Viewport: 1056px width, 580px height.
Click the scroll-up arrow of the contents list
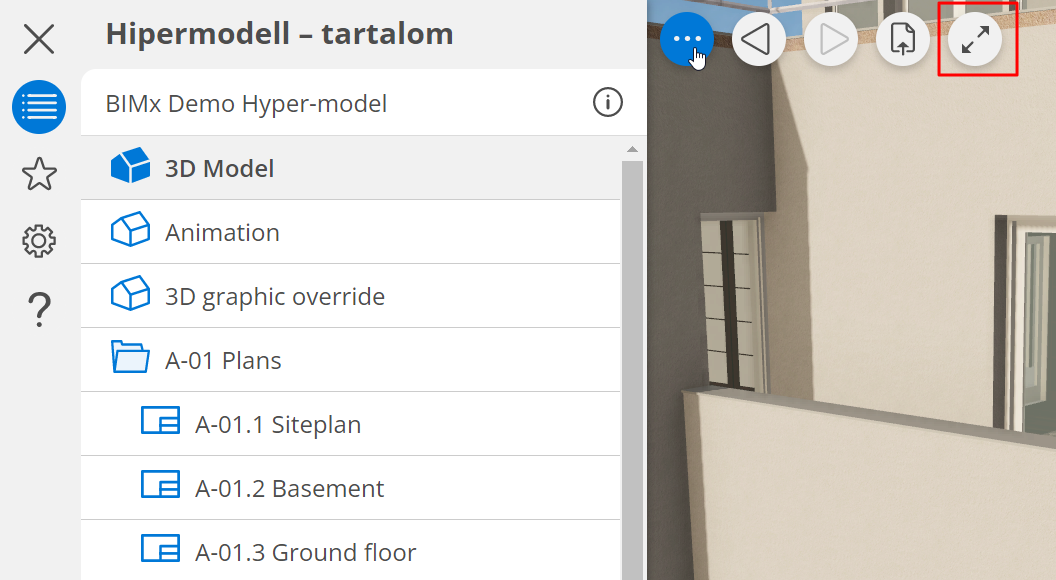[x=632, y=150]
